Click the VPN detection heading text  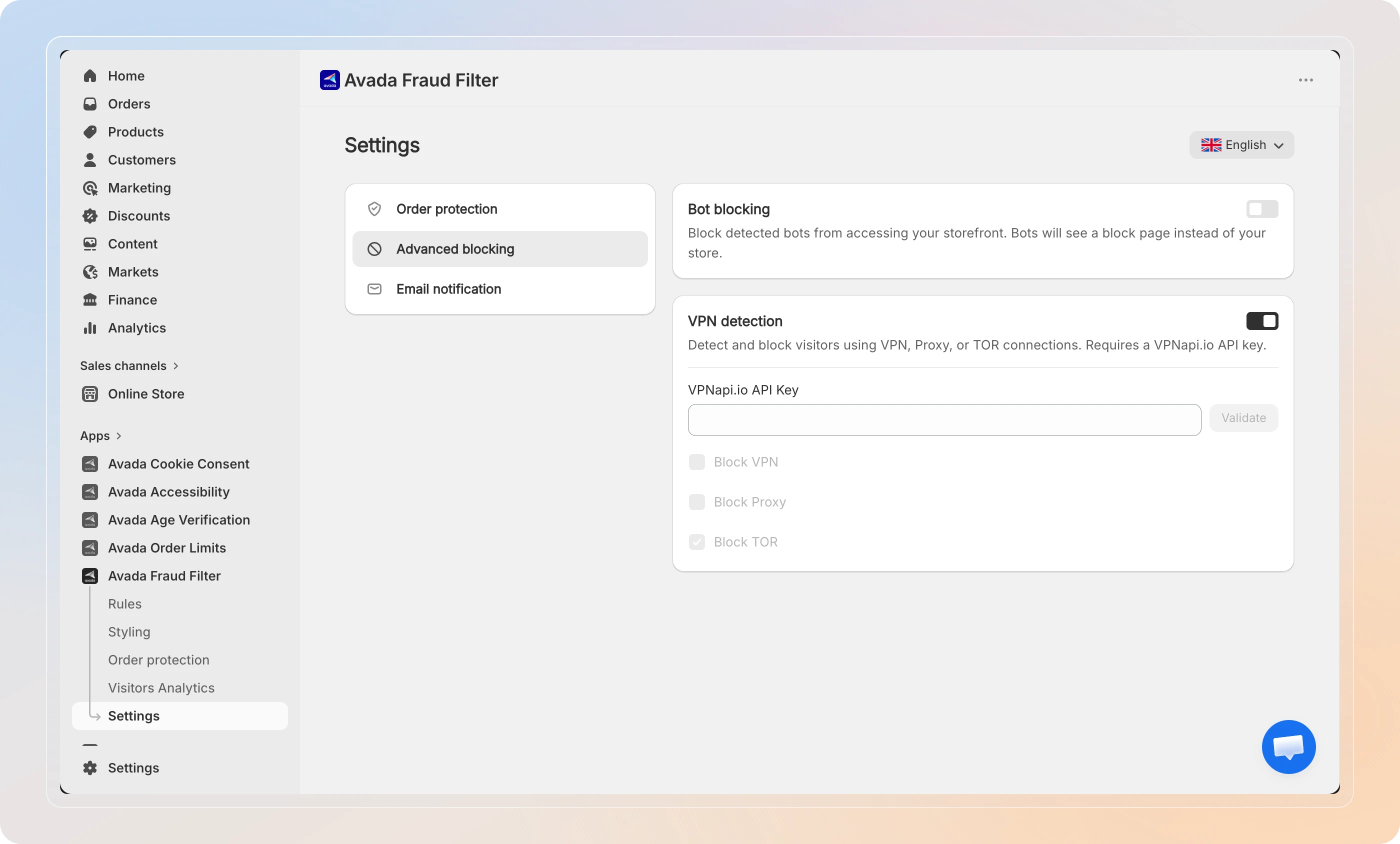tap(735, 321)
